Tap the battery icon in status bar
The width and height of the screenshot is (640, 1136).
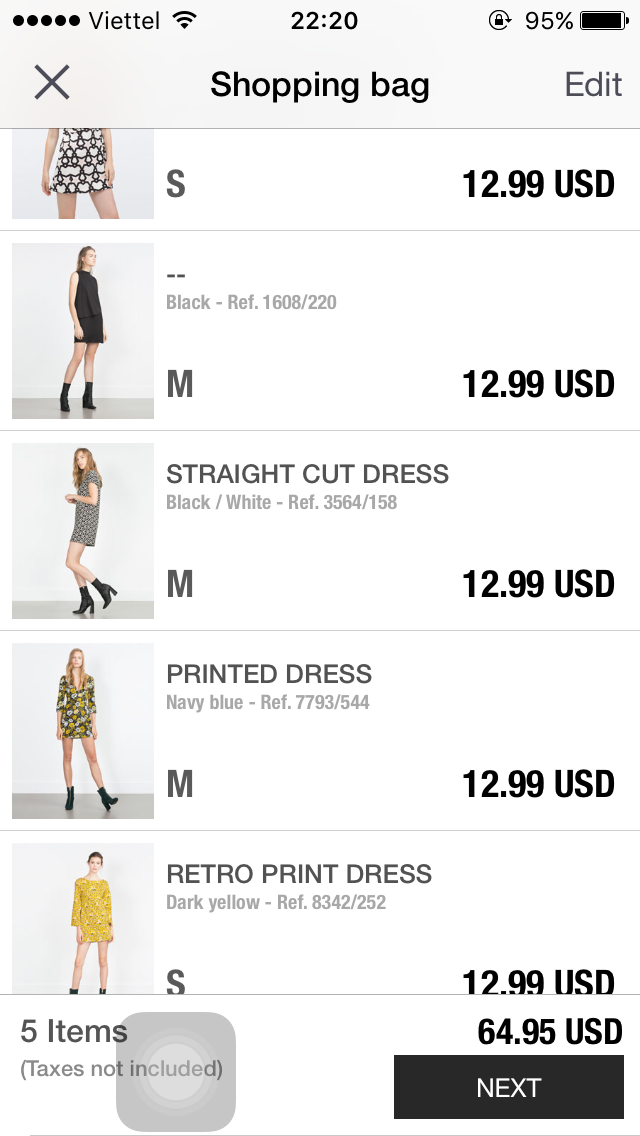(x=604, y=20)
